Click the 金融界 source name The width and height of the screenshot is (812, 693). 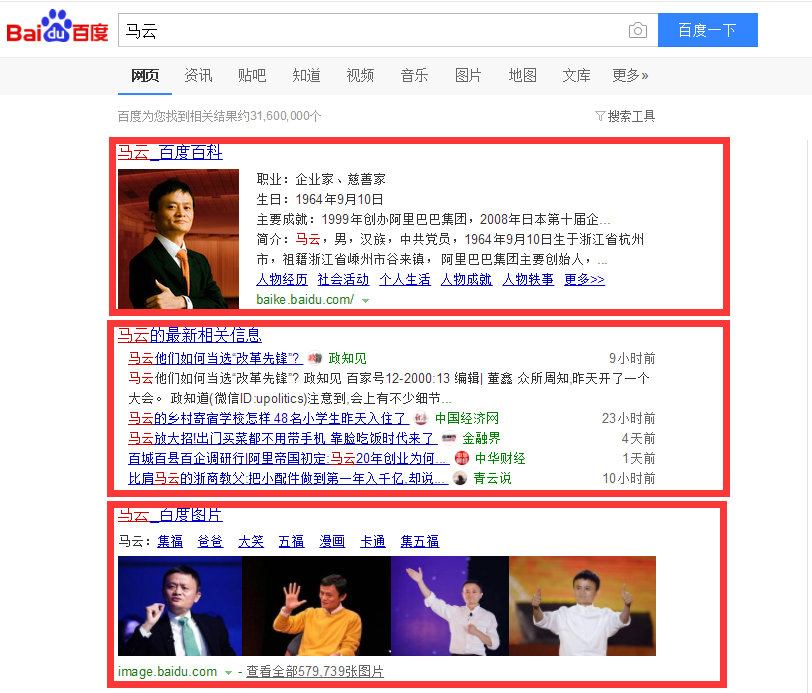point(481,438)
